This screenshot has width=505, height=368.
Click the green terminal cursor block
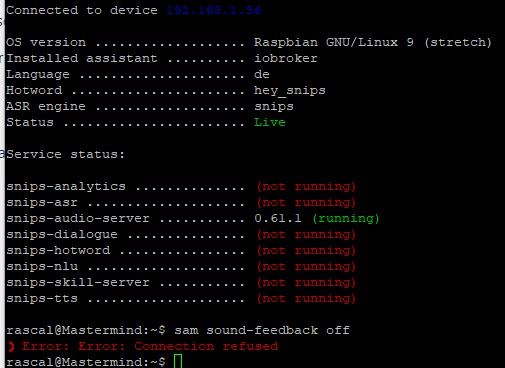point(178,361)
